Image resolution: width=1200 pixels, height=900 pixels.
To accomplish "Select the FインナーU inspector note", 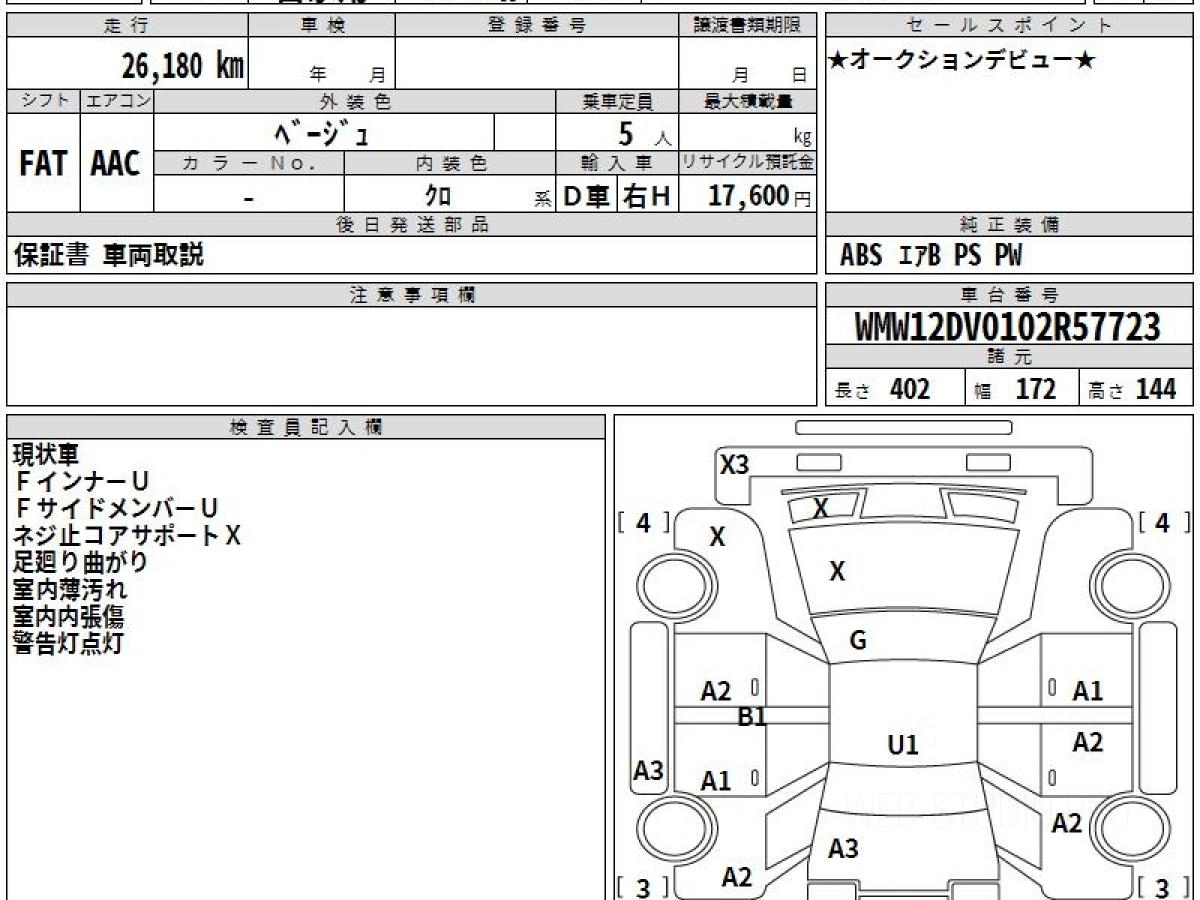I will (x=82, y=482).
